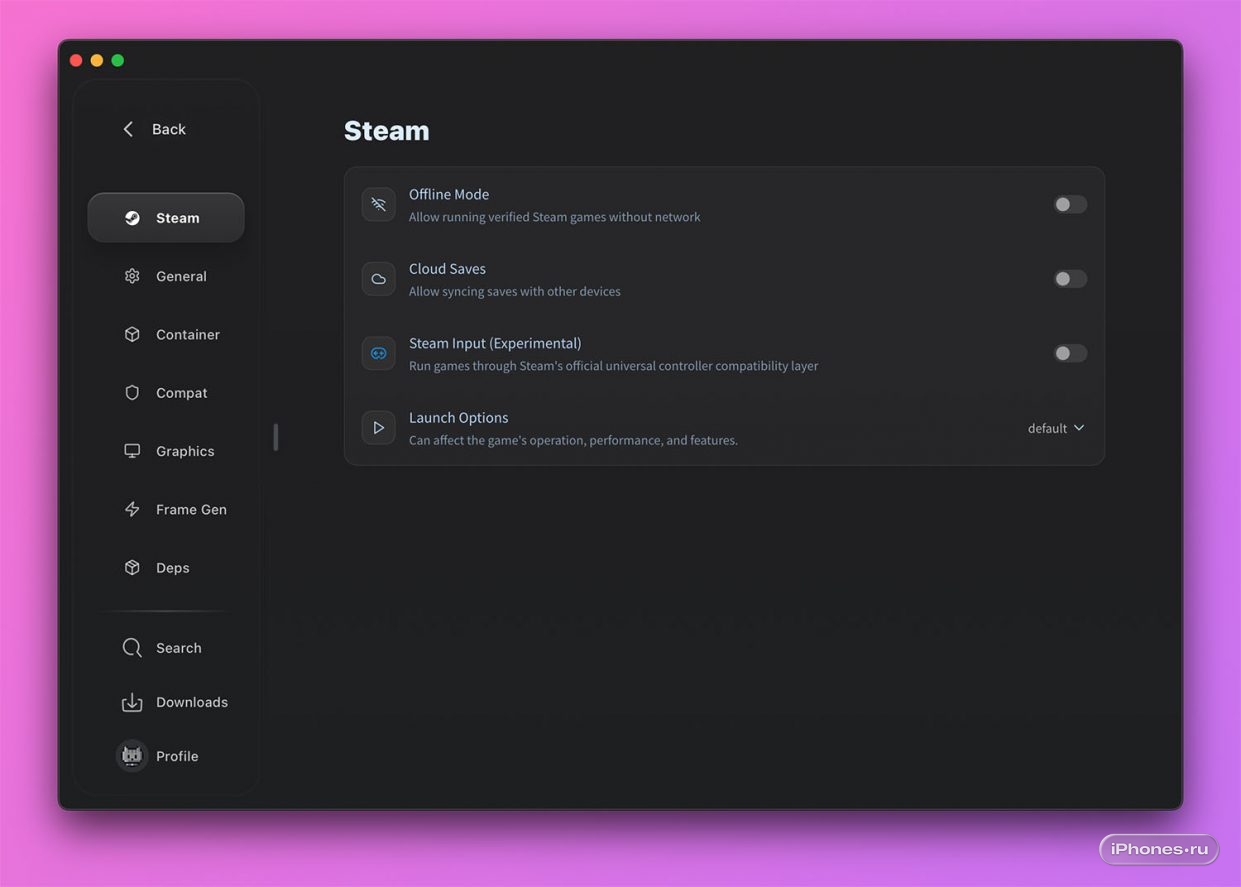The height and width of the screenshot is (887, 1241).
Task: Click the Steam Input controller compatibility description
Action: (x=613, y=366)
